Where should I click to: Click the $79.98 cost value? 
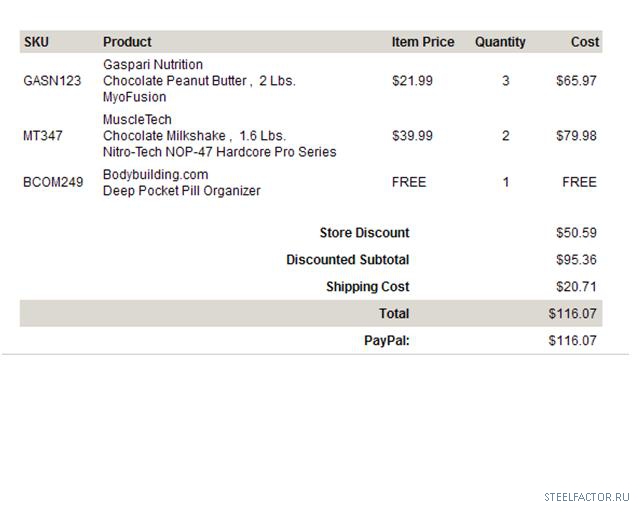[576, 136]
